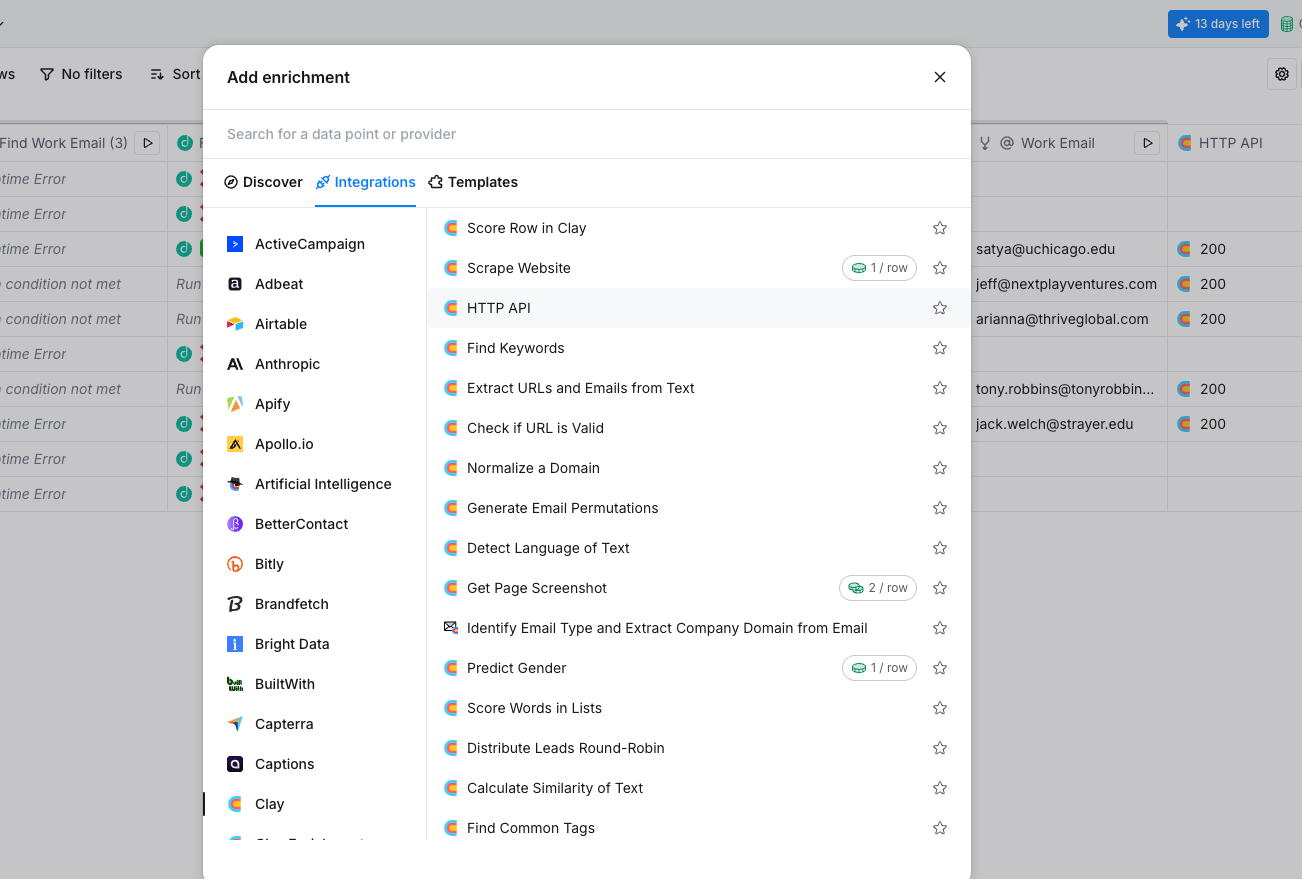Viewport: 1302px width, 879px height.
Task: Select Distribute Leads Round-Robin
Action: coord(698,748)
